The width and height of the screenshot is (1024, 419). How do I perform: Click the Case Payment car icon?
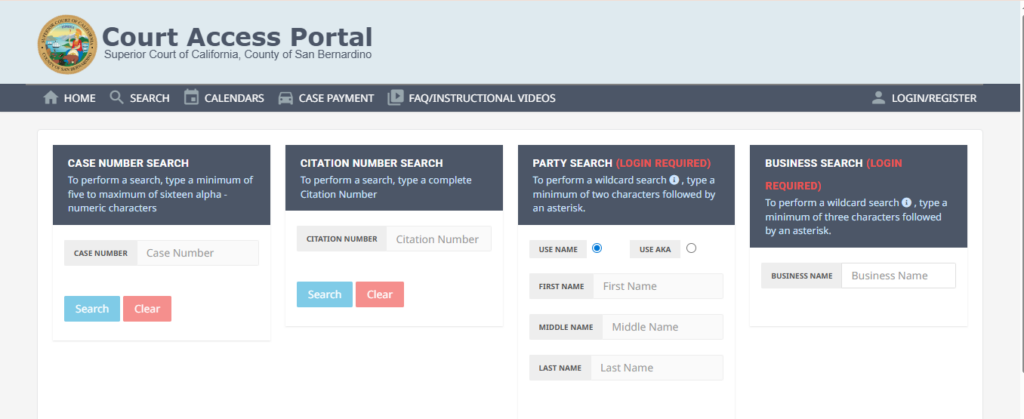286,98
